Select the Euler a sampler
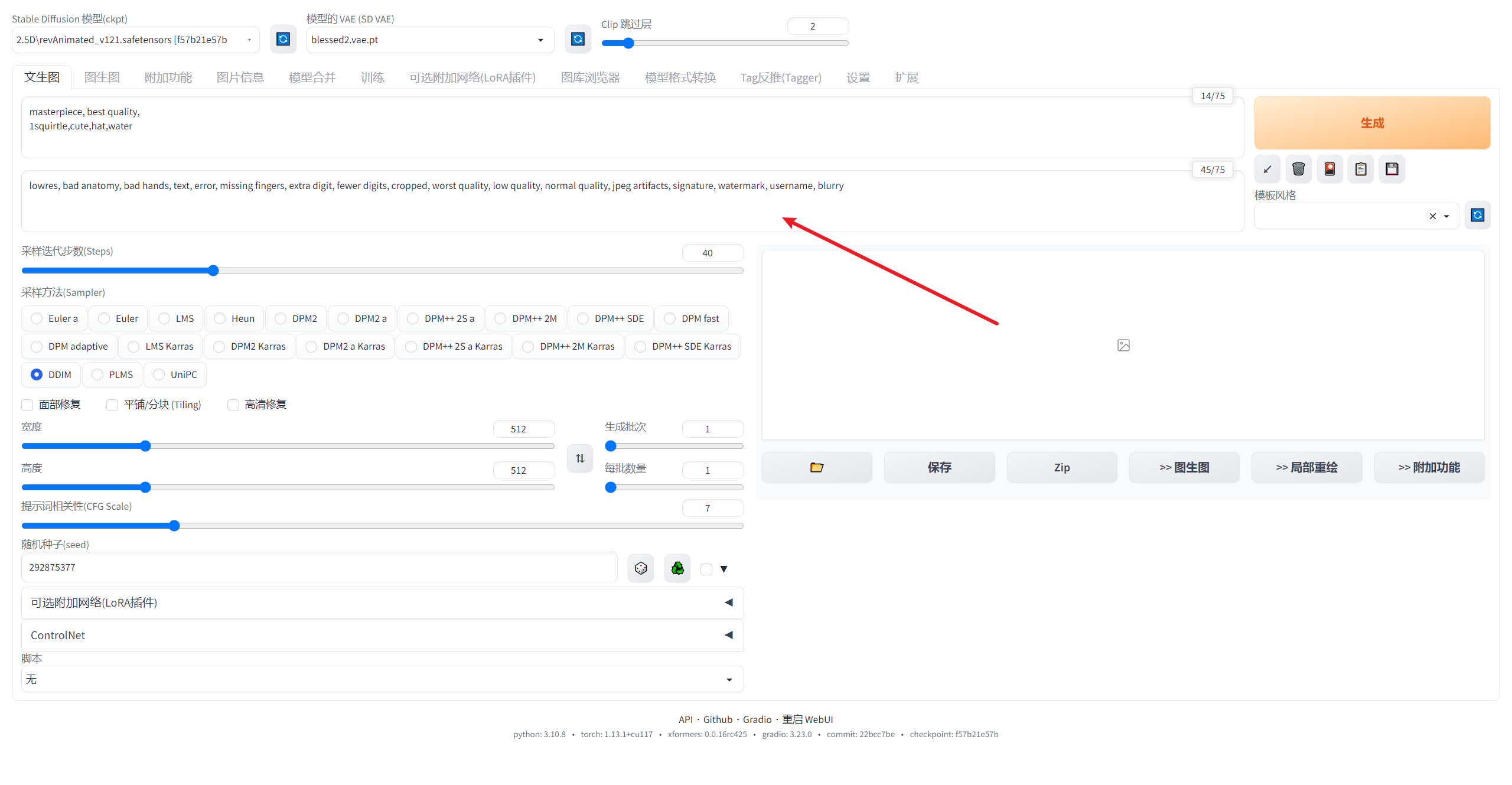The image size is (1512, 785). pos(37,318)
